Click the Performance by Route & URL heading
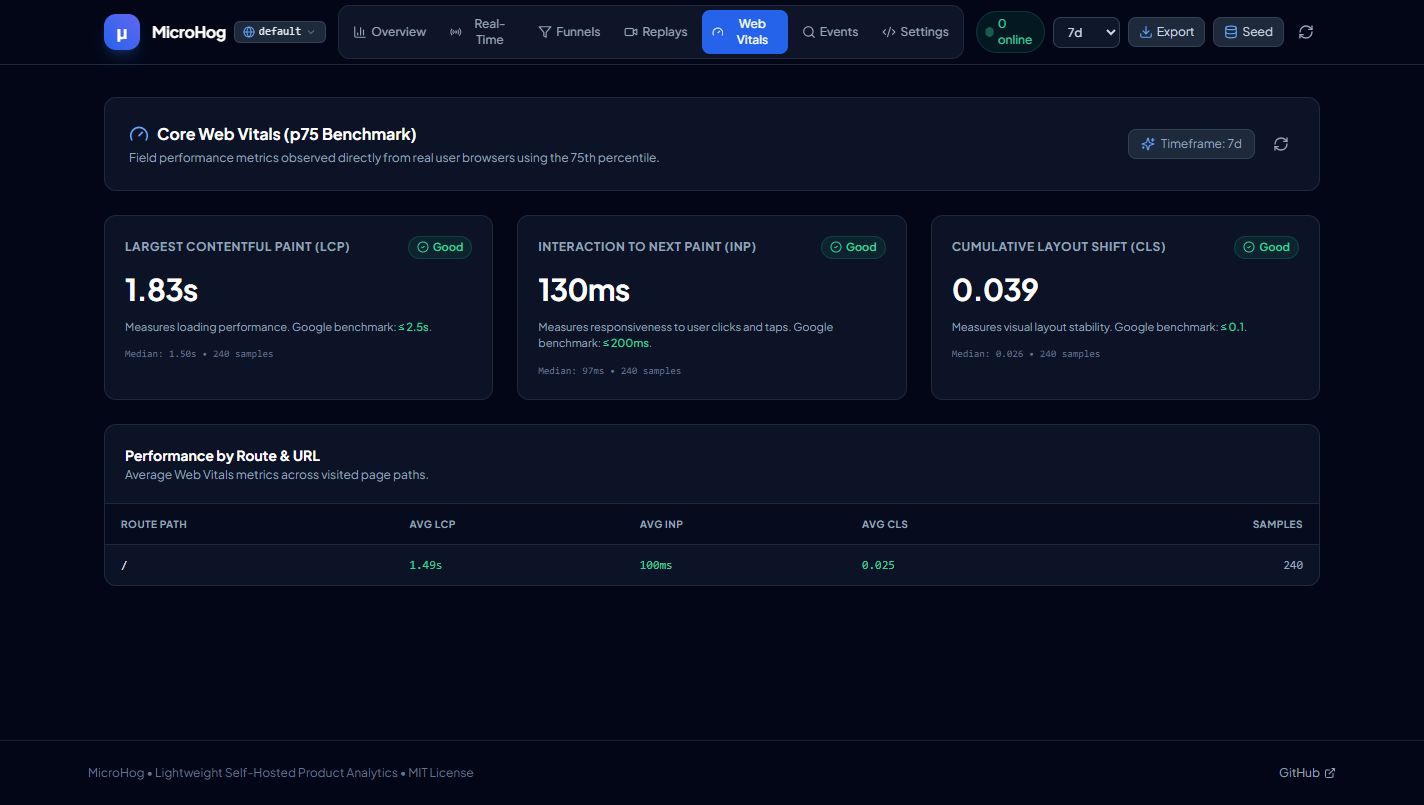The height and width of the screenshot is (805, 1424). coord(222,456)
